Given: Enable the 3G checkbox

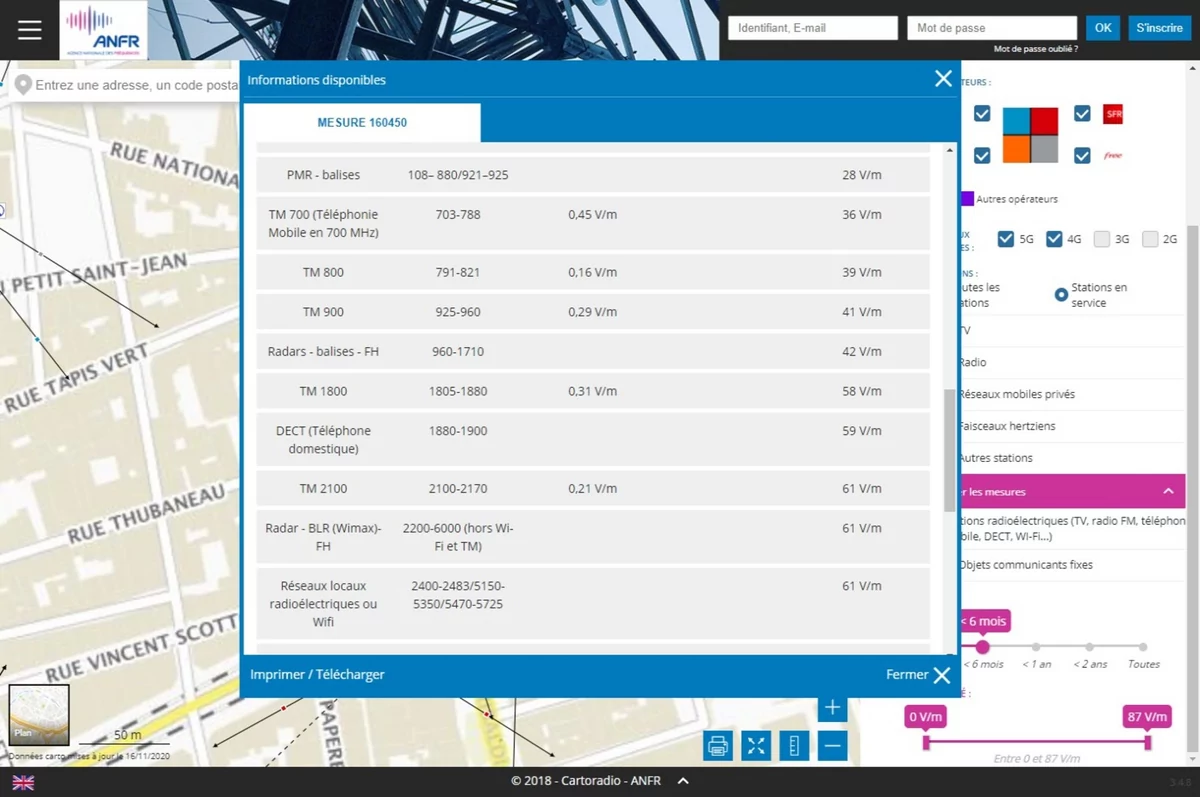Looking at the screenshot, I should 1102,239.
